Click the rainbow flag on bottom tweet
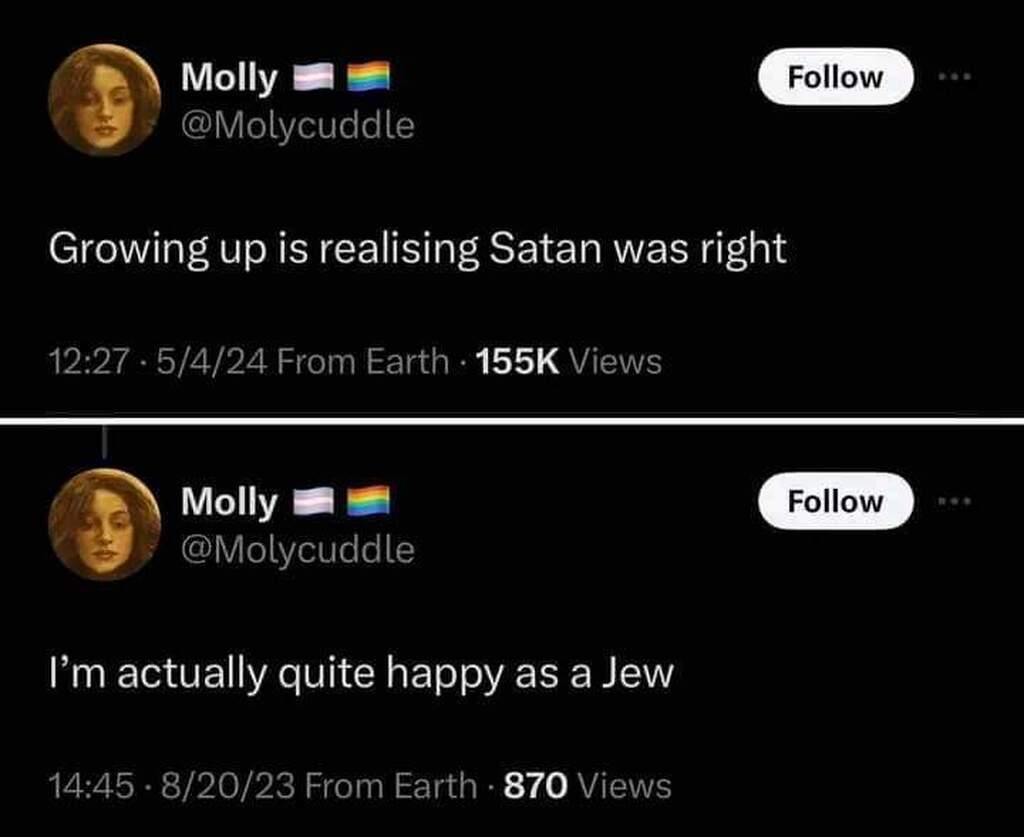The height and width of the screenshot is (837, 1024). [x=367, y=500]
